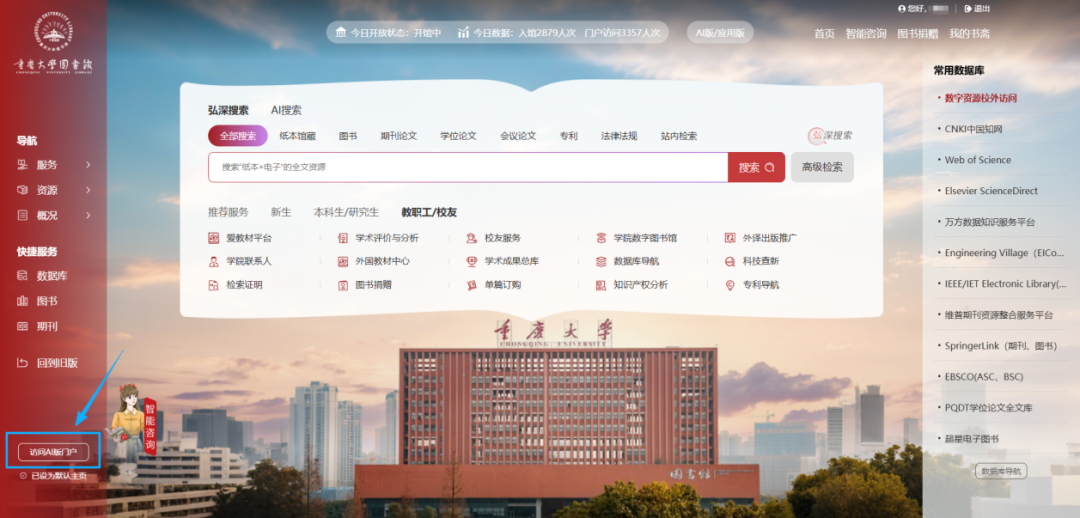Expand the 服务 navigation chevron
The width and height of the screenshot is (1080, 518).
point(88,165)
